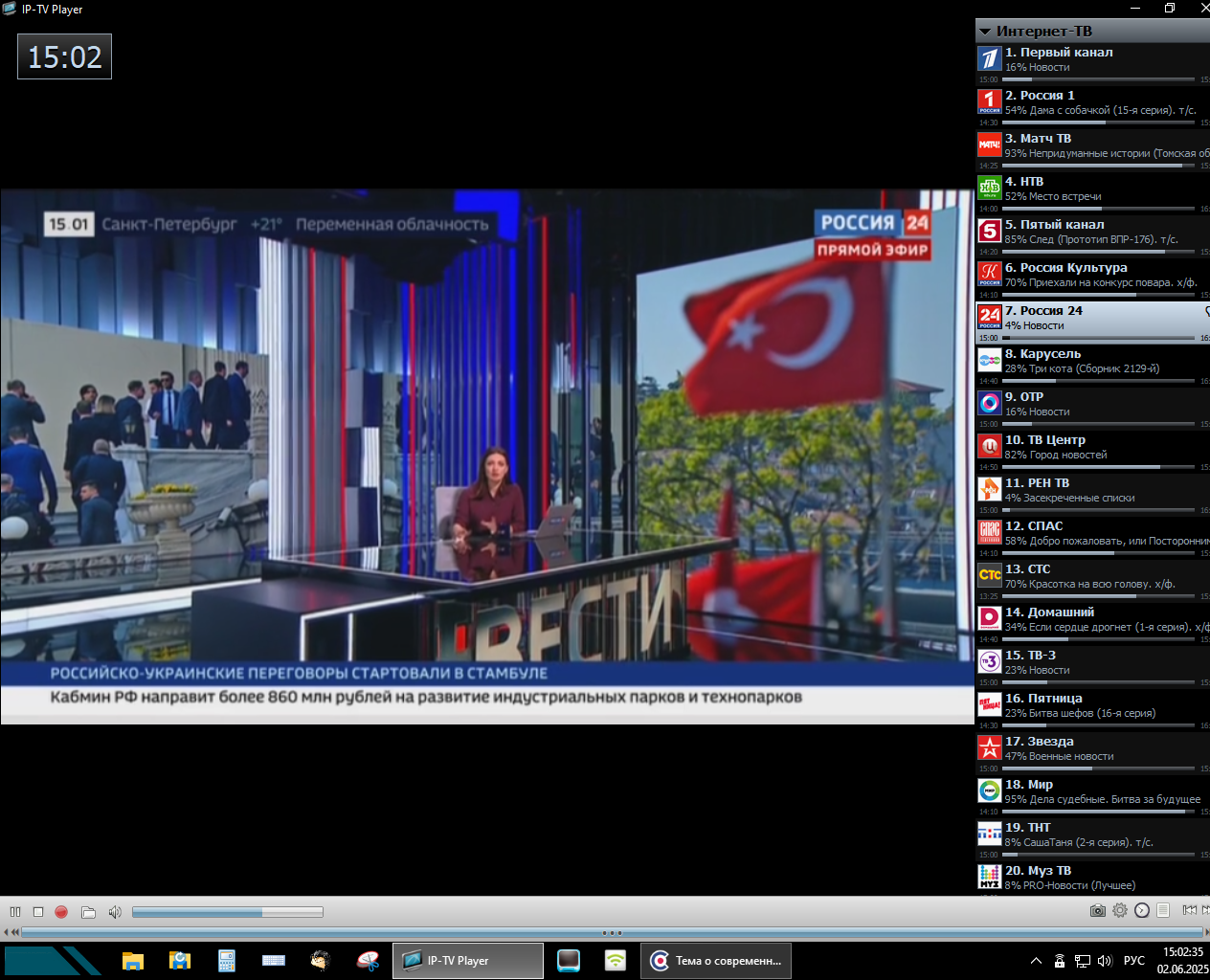Click the panel divider dots handle
The image size is (1210, 980).
[x=612, y=932]
